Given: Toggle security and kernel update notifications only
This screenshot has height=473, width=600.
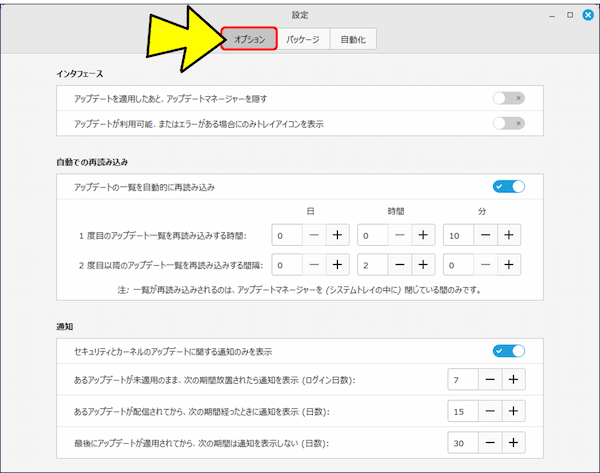Looking at the screenshot, I should coord(508,351).
